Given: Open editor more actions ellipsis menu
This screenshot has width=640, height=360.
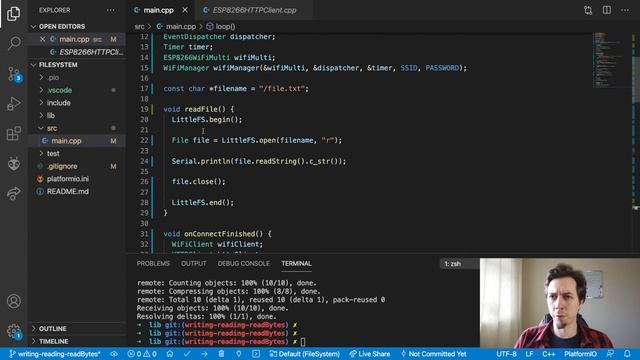Looking at the screenshot, I should point(625,10).
